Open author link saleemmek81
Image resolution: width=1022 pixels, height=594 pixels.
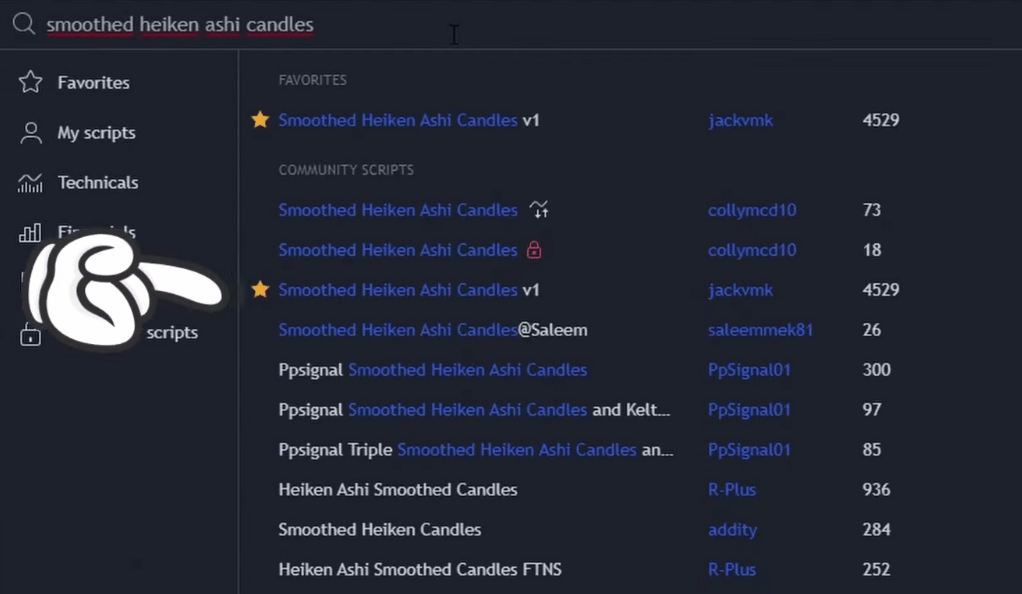pos(760,330)
